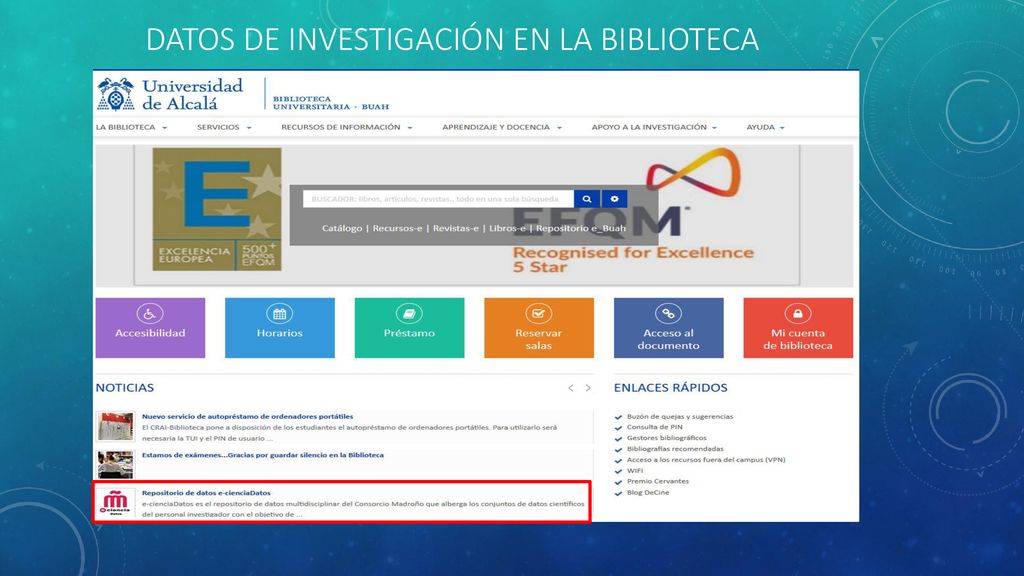
Task: Click the exam silence news thumbnail
Action: [x=116, y=464]
